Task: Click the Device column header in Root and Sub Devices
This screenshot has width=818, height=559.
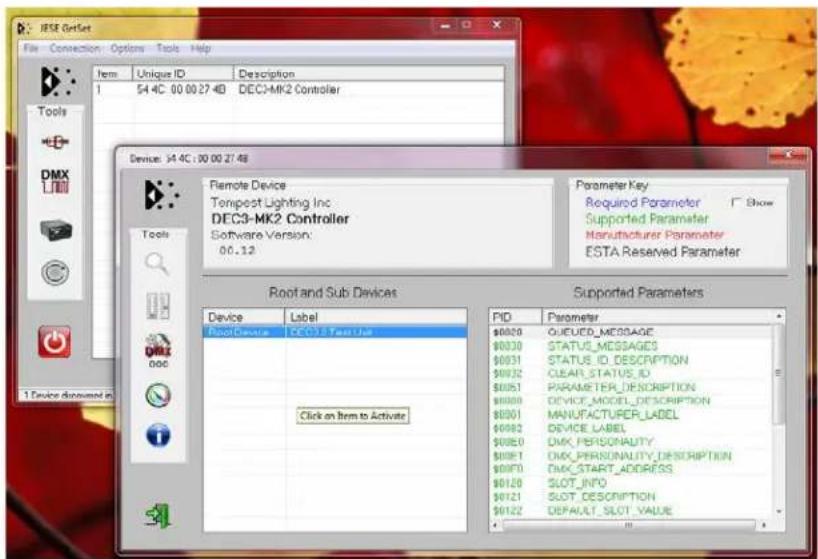Action: pyautogui.click(x=244, y=317)
